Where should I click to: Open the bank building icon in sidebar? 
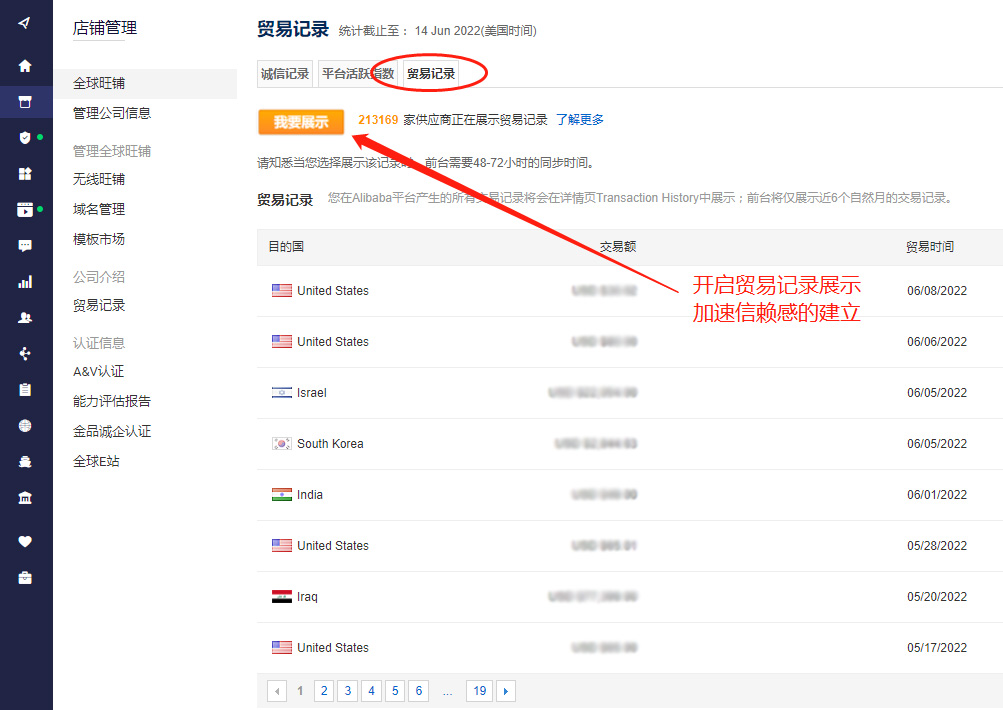(x=26, y=497)
